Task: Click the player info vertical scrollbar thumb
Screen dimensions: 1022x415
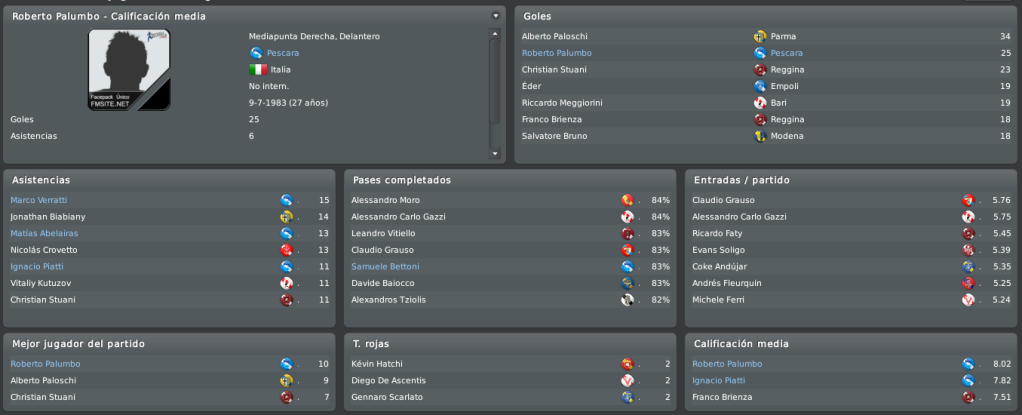Action: [495, 81]
